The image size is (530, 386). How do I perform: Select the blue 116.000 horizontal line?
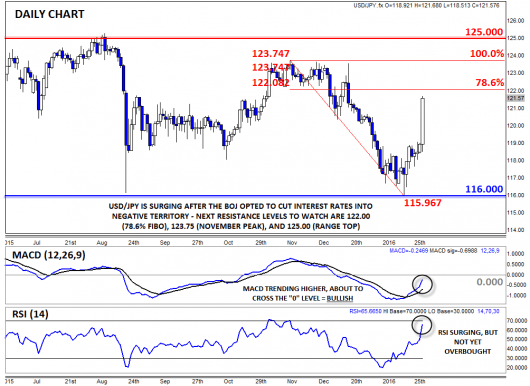255,196
